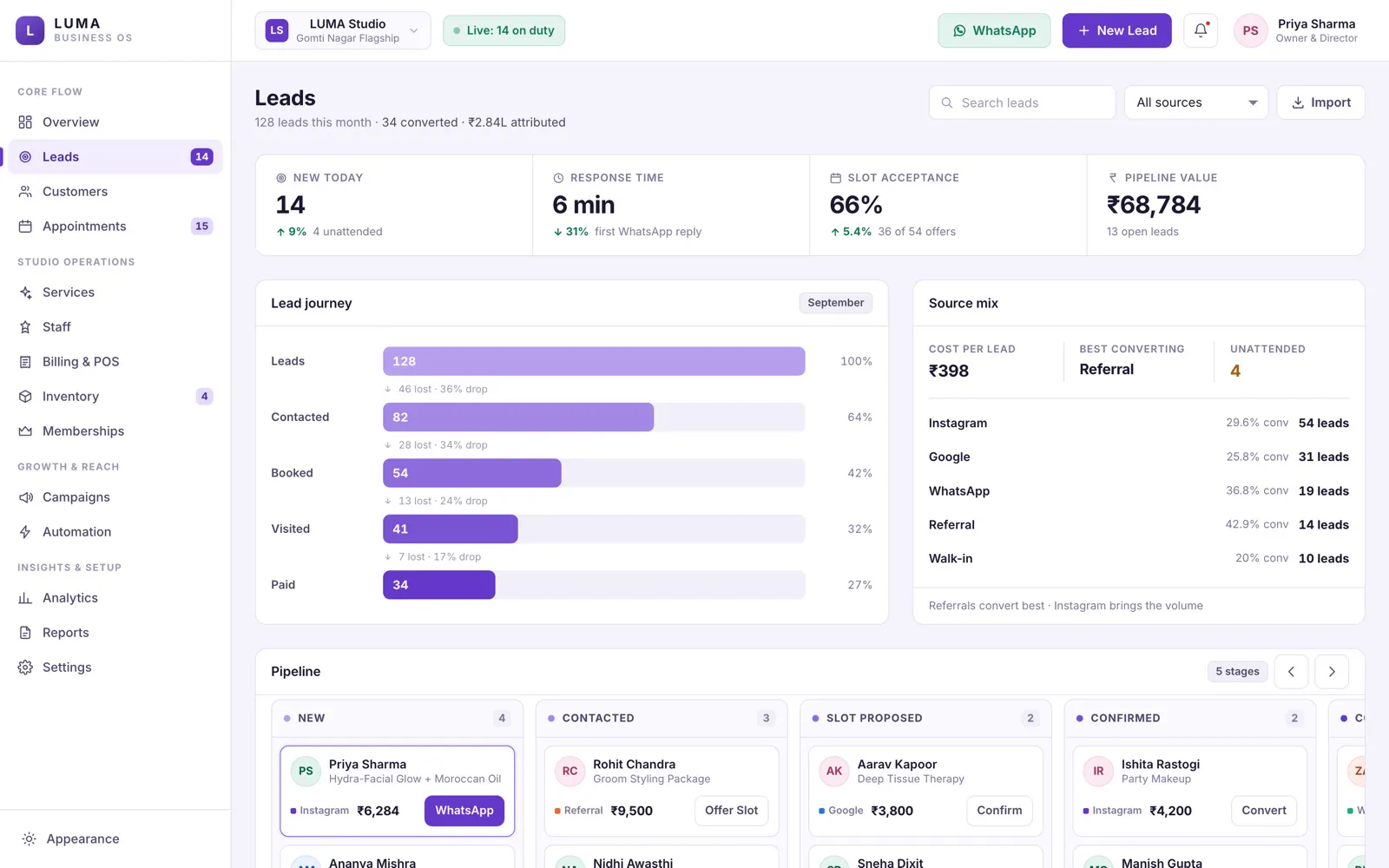Click September period chip in Lead journey
This screenshot has height=868, width=1389.
(835, 303)
